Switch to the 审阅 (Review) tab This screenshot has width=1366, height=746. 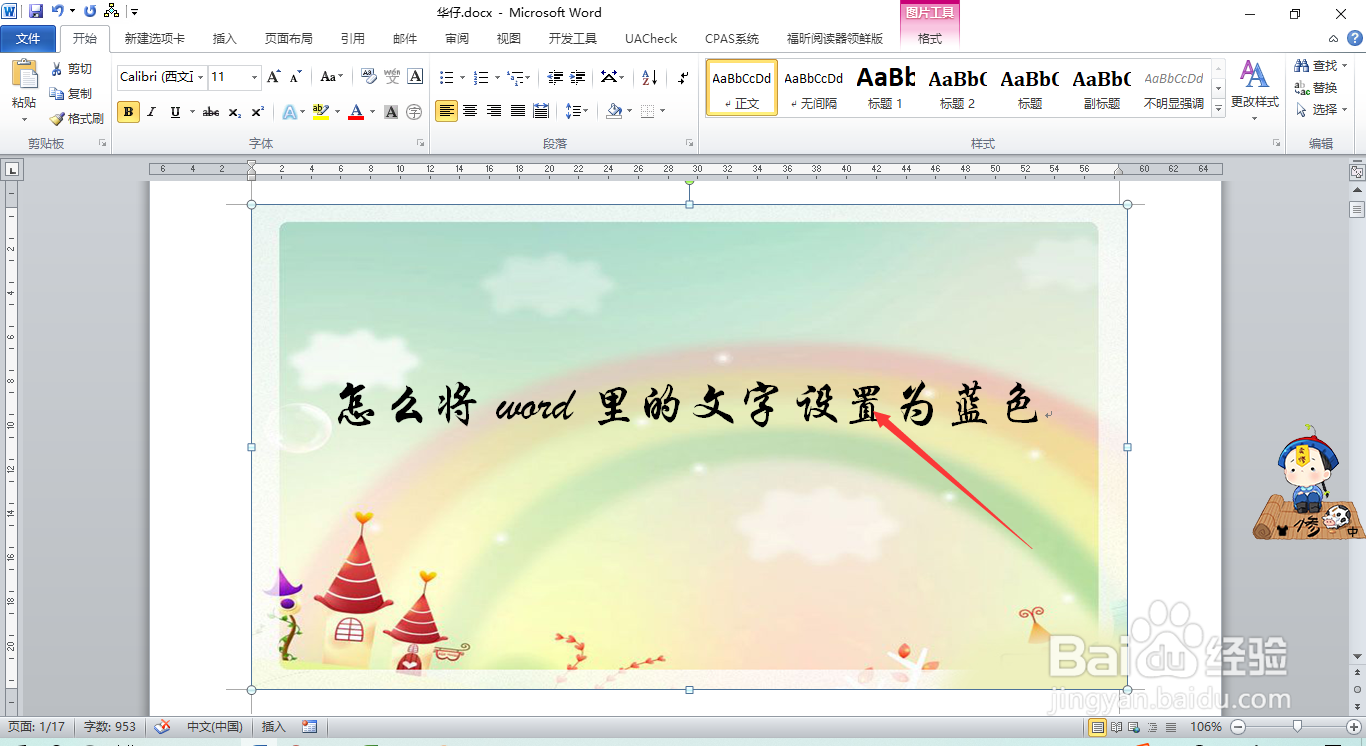pos(457,39)
